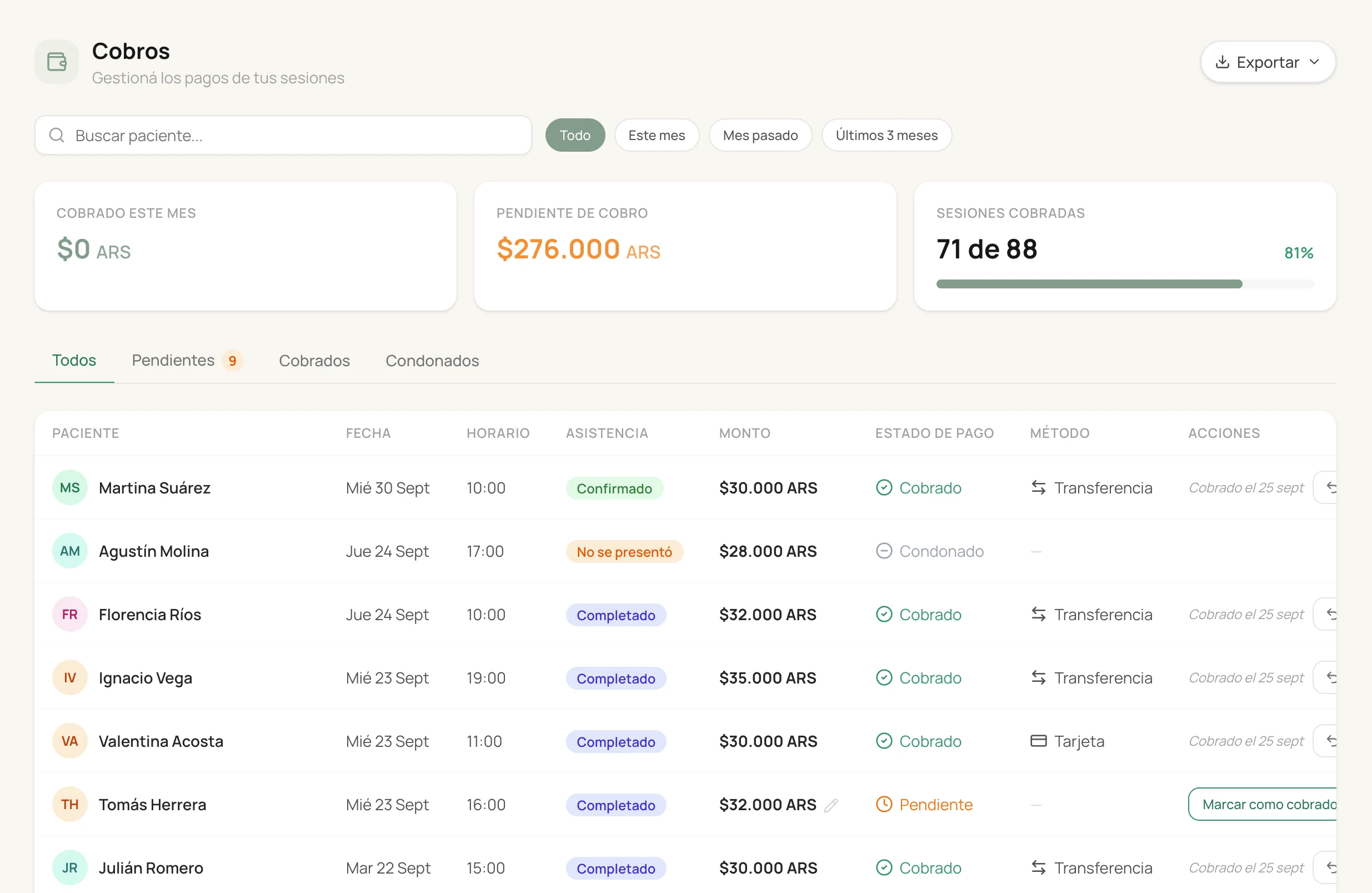Viewport: 1372px width, 893px height.
Task: Click the sesiones cobradas progress bar
Action: tap(1125, 284)
